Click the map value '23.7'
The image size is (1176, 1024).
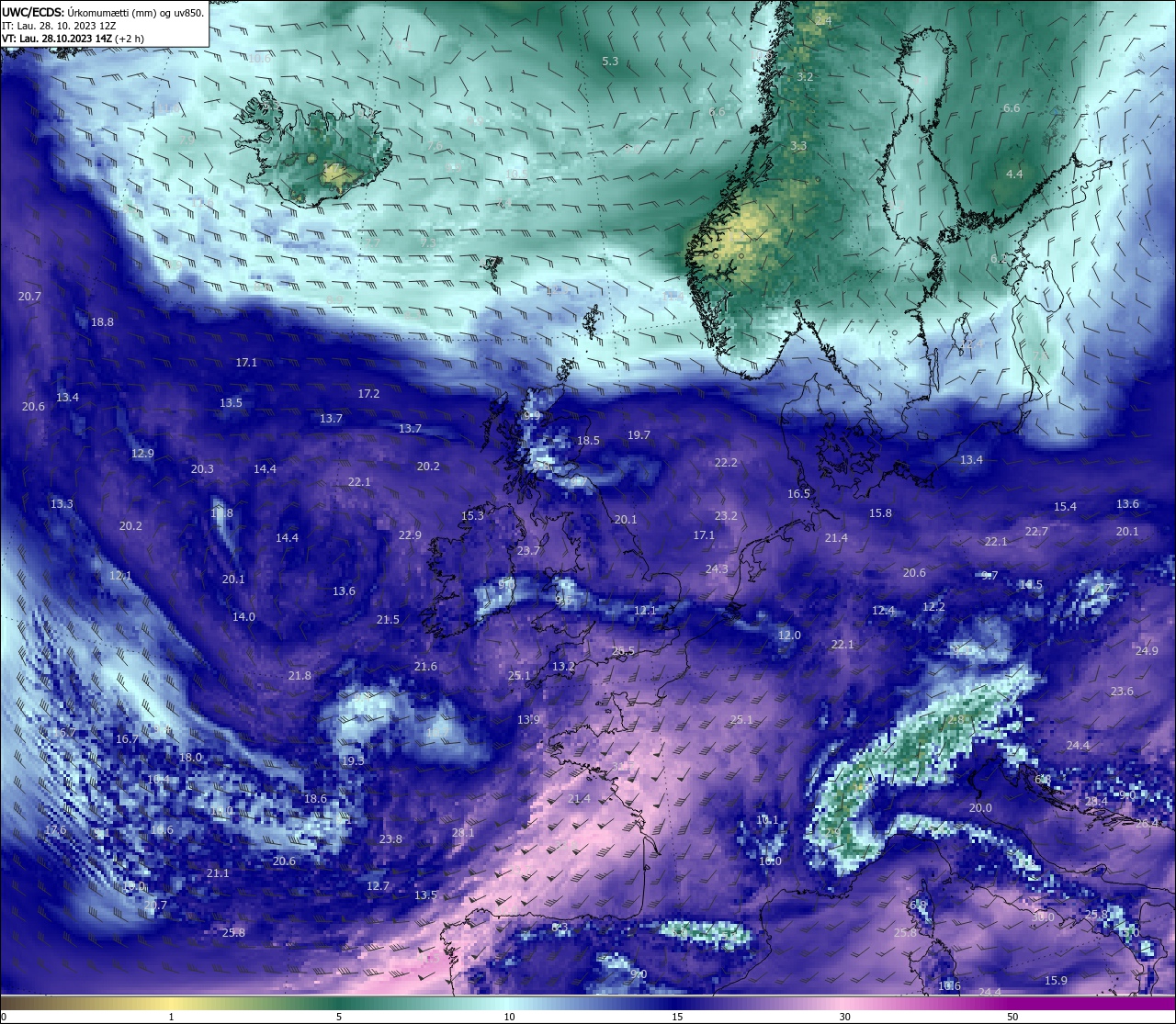[528, 551]
